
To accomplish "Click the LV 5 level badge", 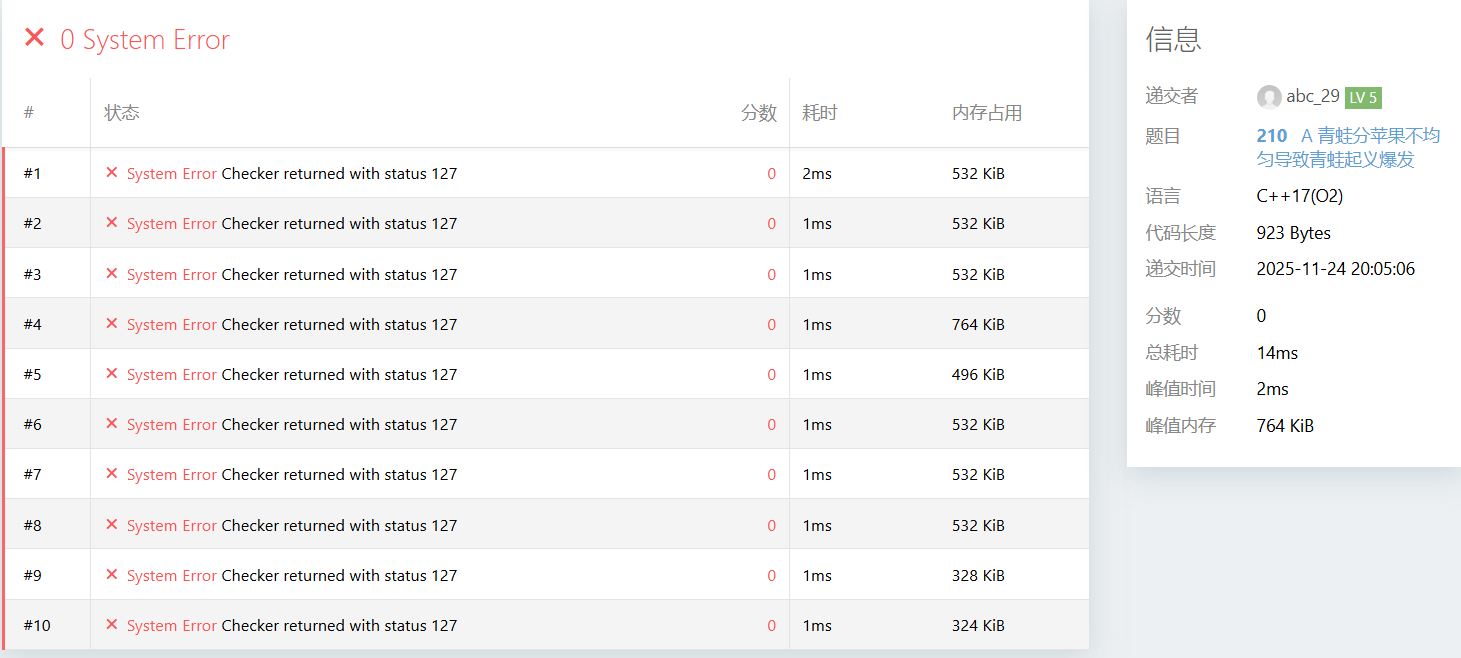I will [1363, 97].
